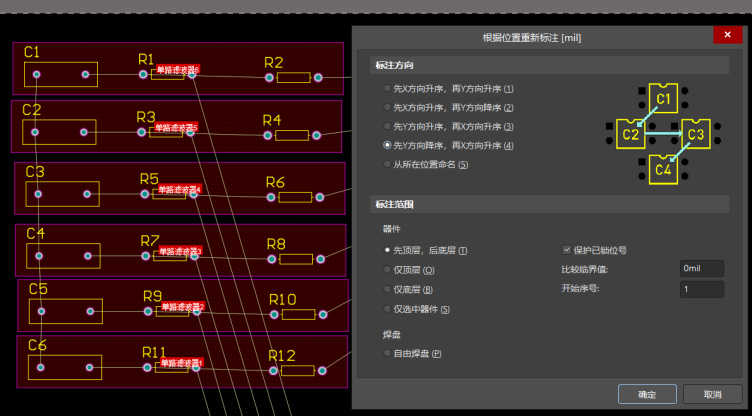Select 先X方向升序，再Y方向升序 (1) option
Screen dimensions: 753x416
click(x=388, y=89)
